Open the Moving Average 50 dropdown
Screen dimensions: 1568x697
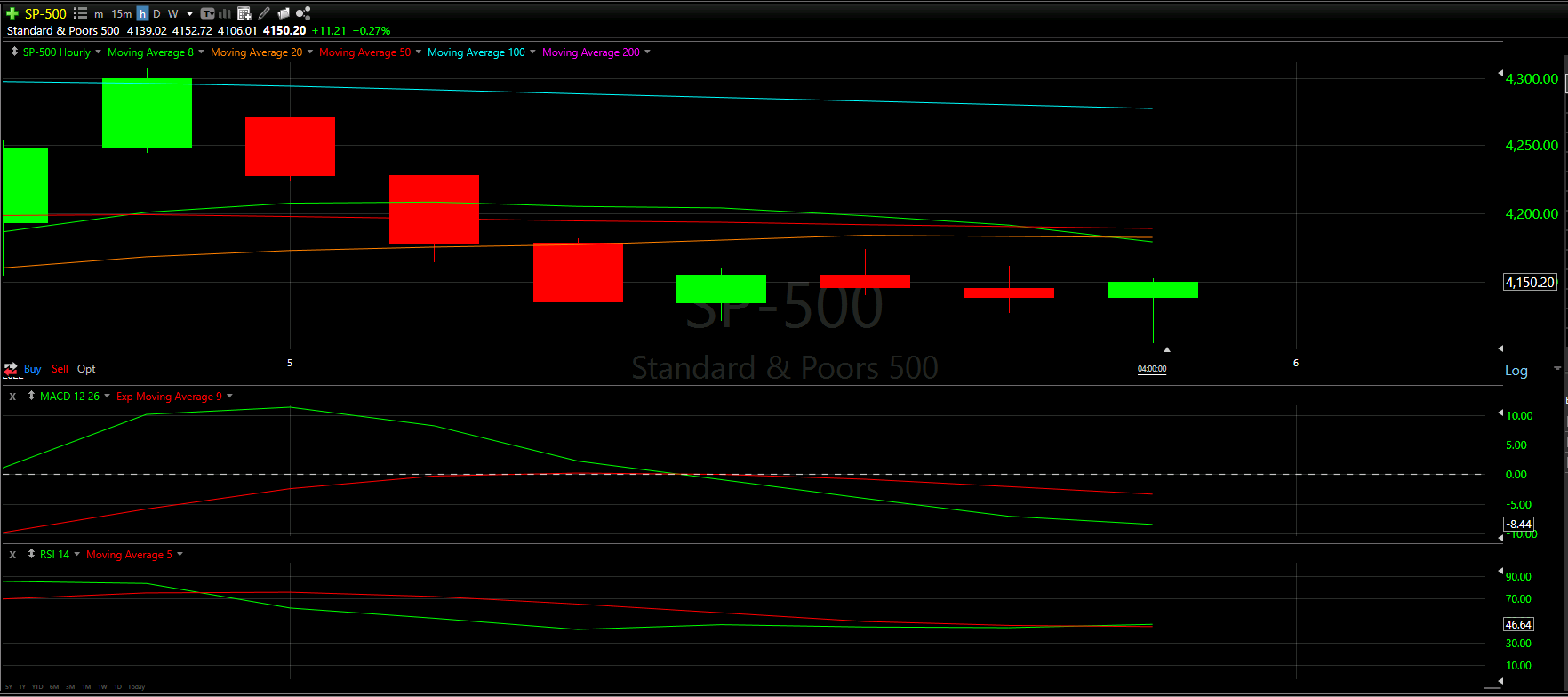419,52
